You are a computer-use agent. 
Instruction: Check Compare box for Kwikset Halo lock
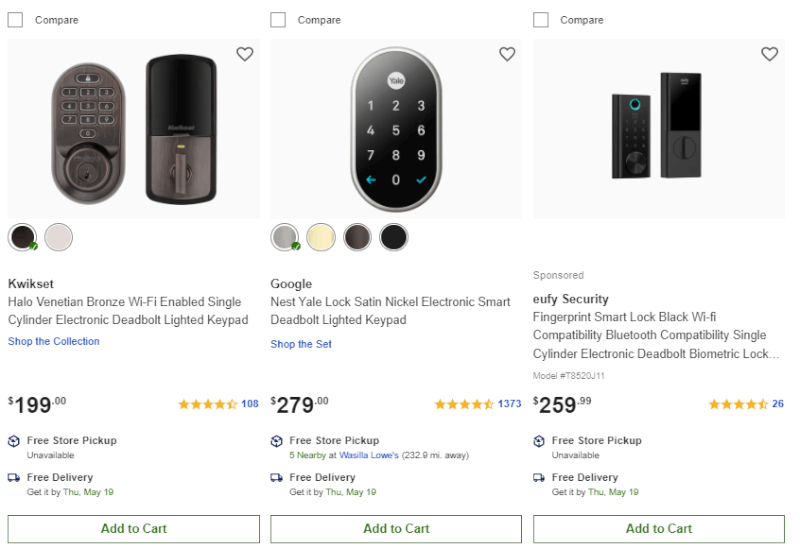pyautogui.click(x=15, y=20)
